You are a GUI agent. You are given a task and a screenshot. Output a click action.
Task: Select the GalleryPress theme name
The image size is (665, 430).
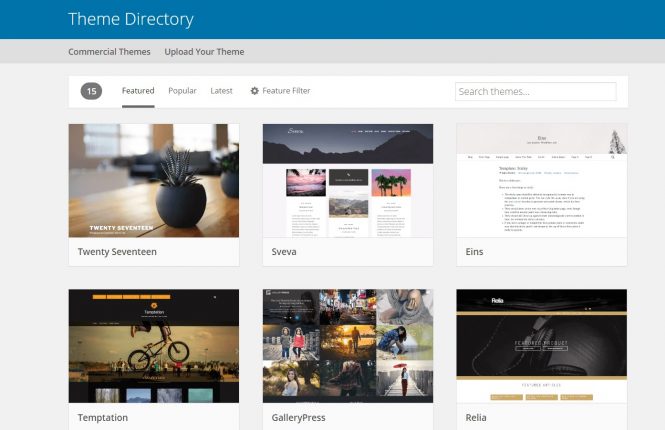coord(299,418)
